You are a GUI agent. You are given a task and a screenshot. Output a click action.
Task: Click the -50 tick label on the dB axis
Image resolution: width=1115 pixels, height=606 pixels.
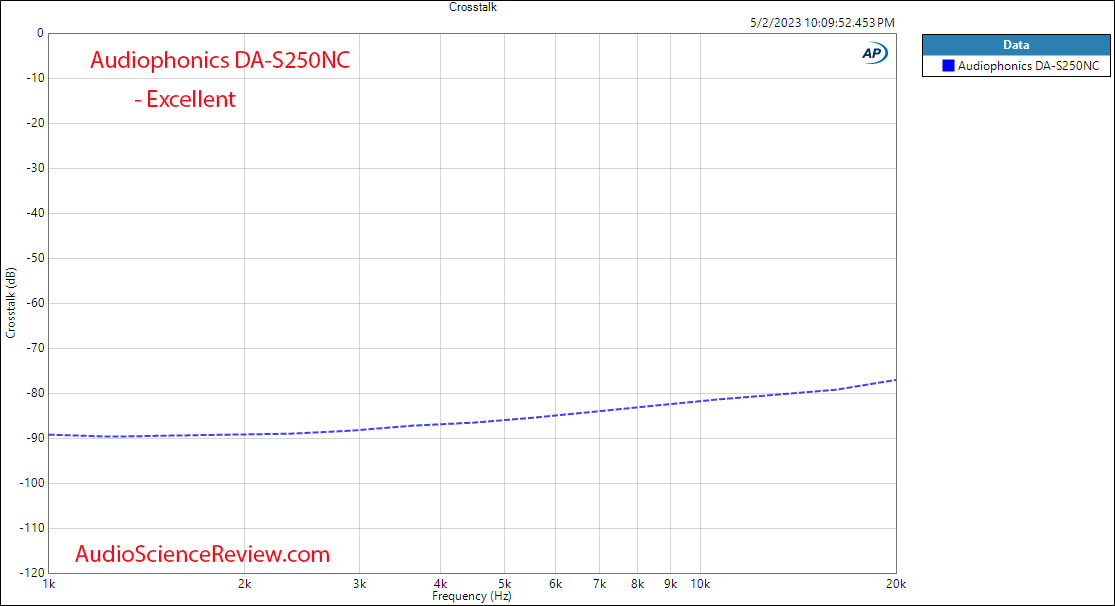coord(35,258)
